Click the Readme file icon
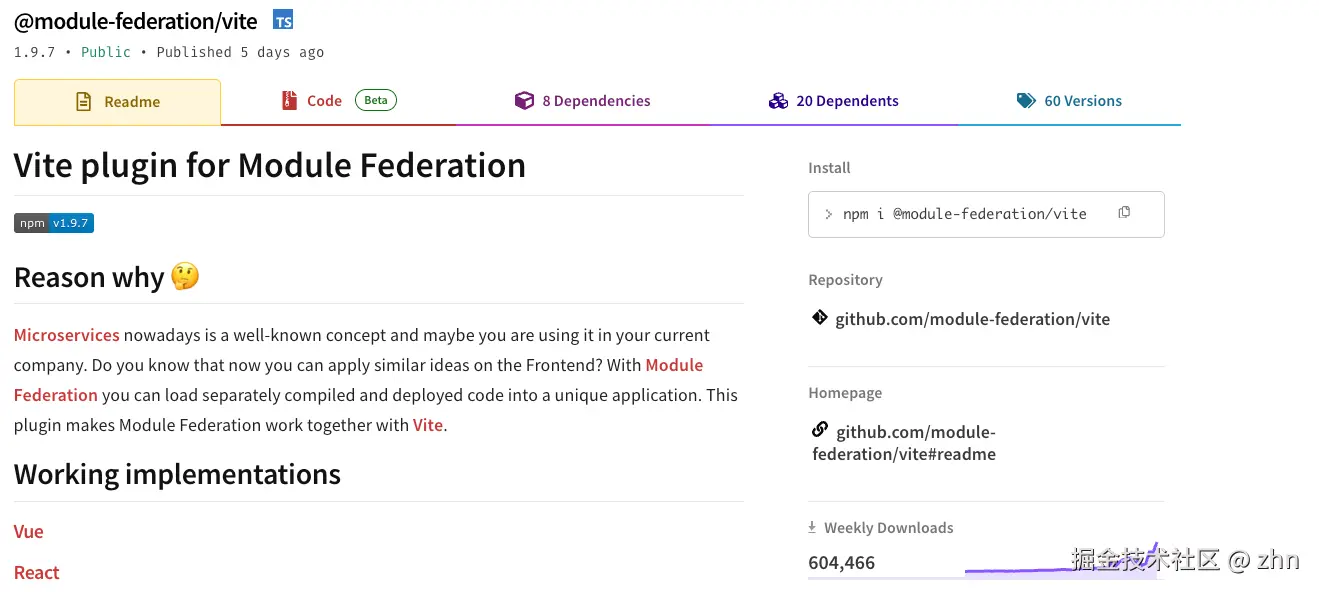Viewport: 1319px width, 592px height. [85, 102]
